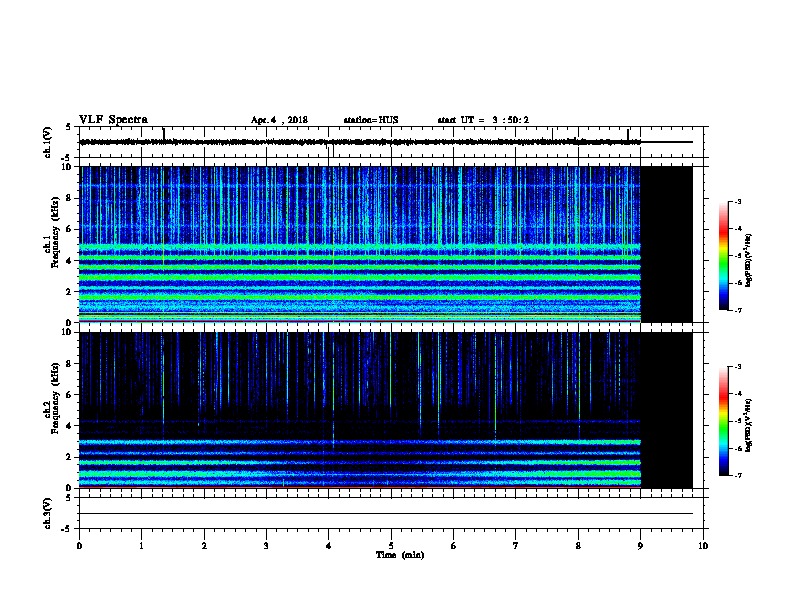Click time axis tick label 7
The height and width of the screenshot is (612, 792).
tap(516, 546)
